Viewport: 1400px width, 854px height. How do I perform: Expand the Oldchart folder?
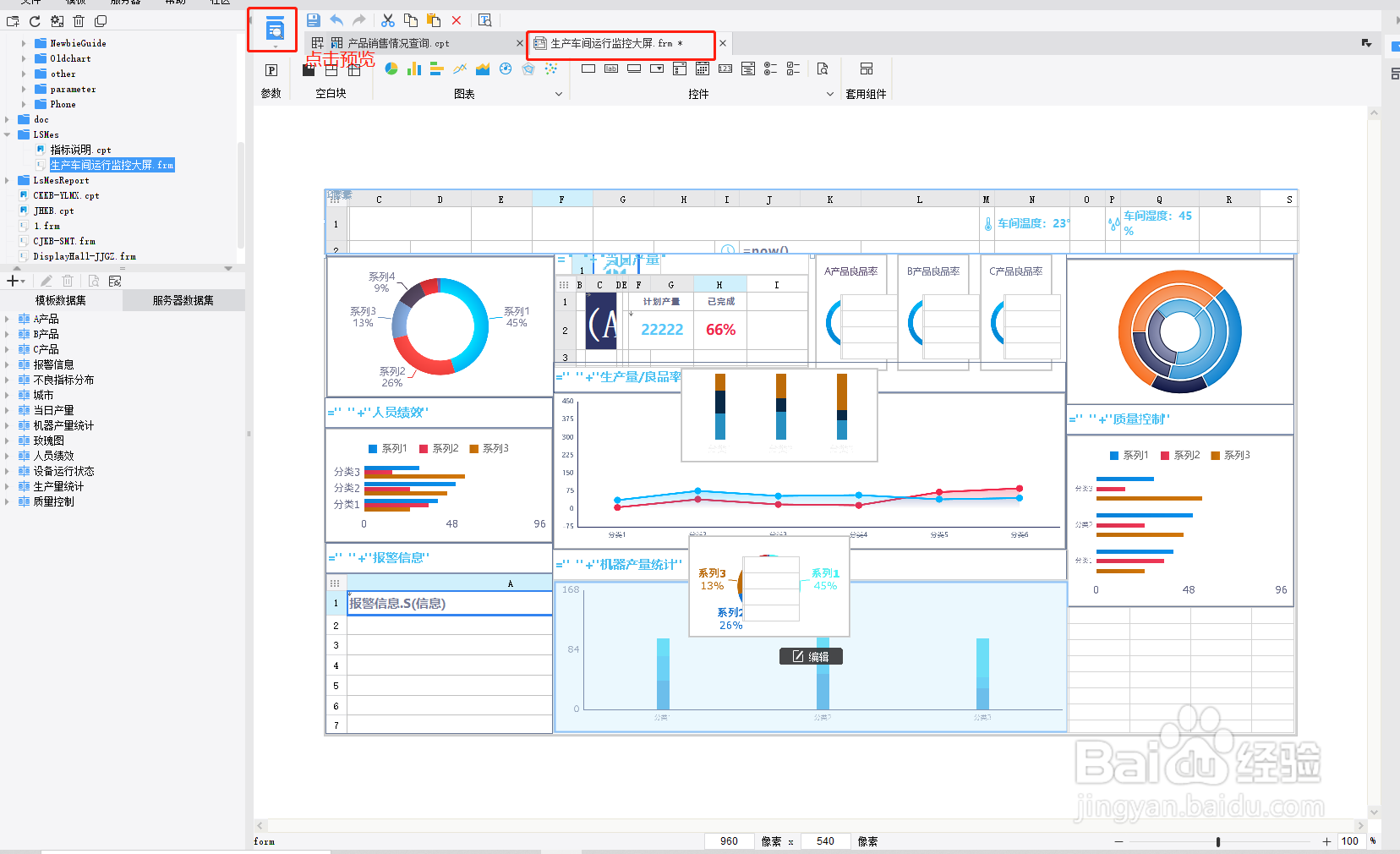tap(24, 58)
